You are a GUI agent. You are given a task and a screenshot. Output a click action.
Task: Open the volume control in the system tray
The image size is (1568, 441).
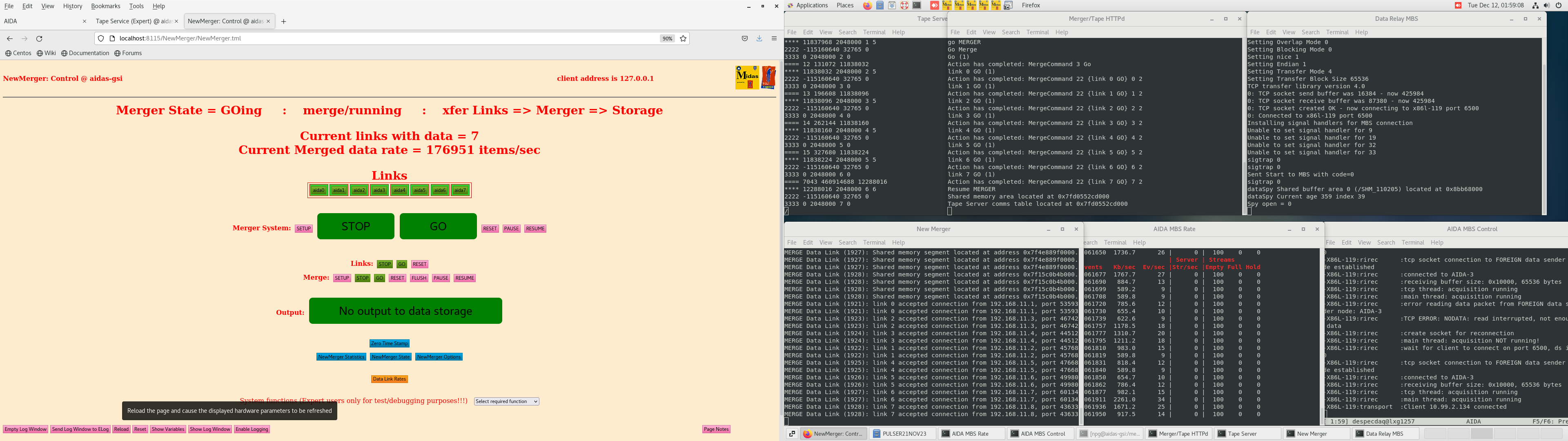[x=1546, y=5]
